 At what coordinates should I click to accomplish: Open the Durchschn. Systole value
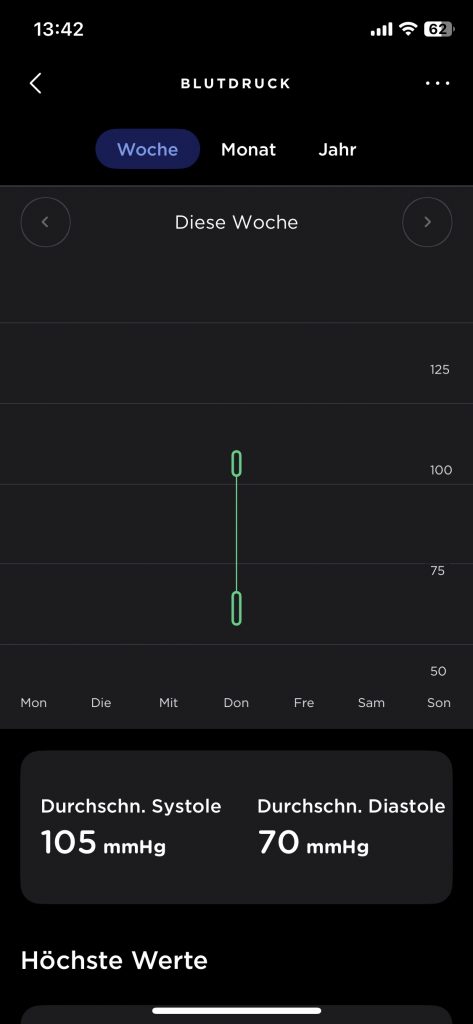tap(103, 842)
